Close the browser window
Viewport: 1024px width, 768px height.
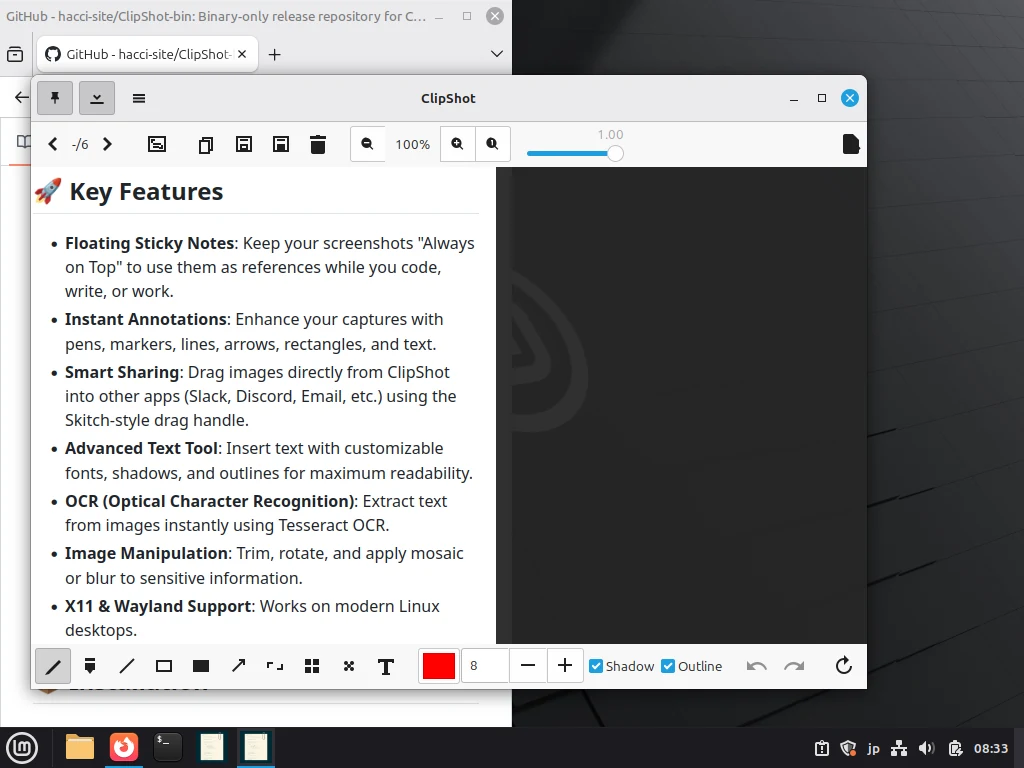click(x=495, y=16)
